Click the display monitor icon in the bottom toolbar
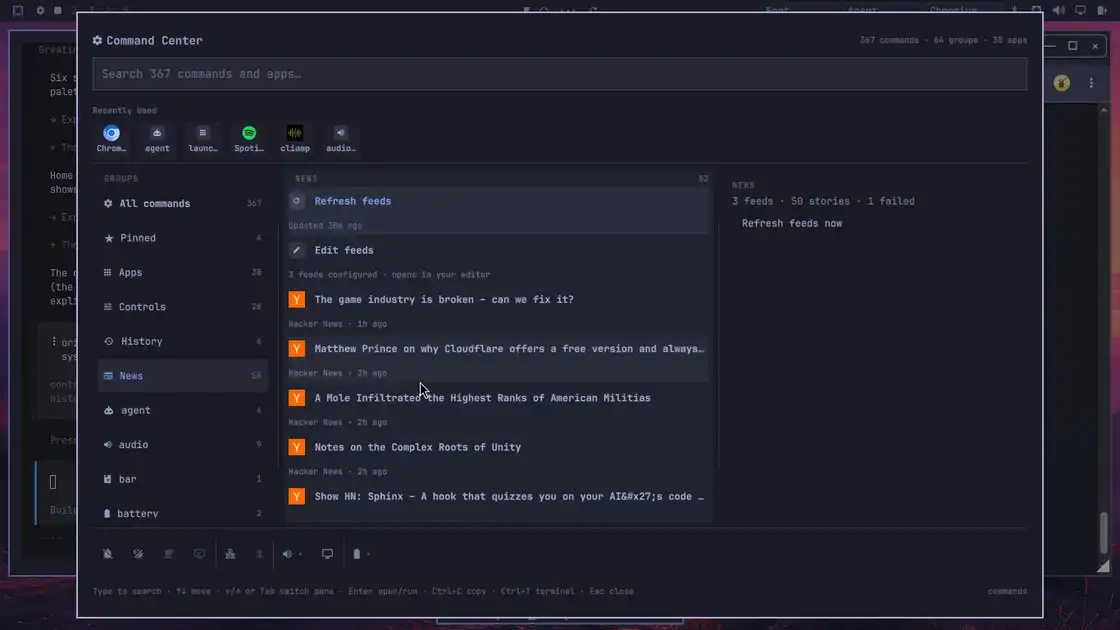 click(327, 554)
